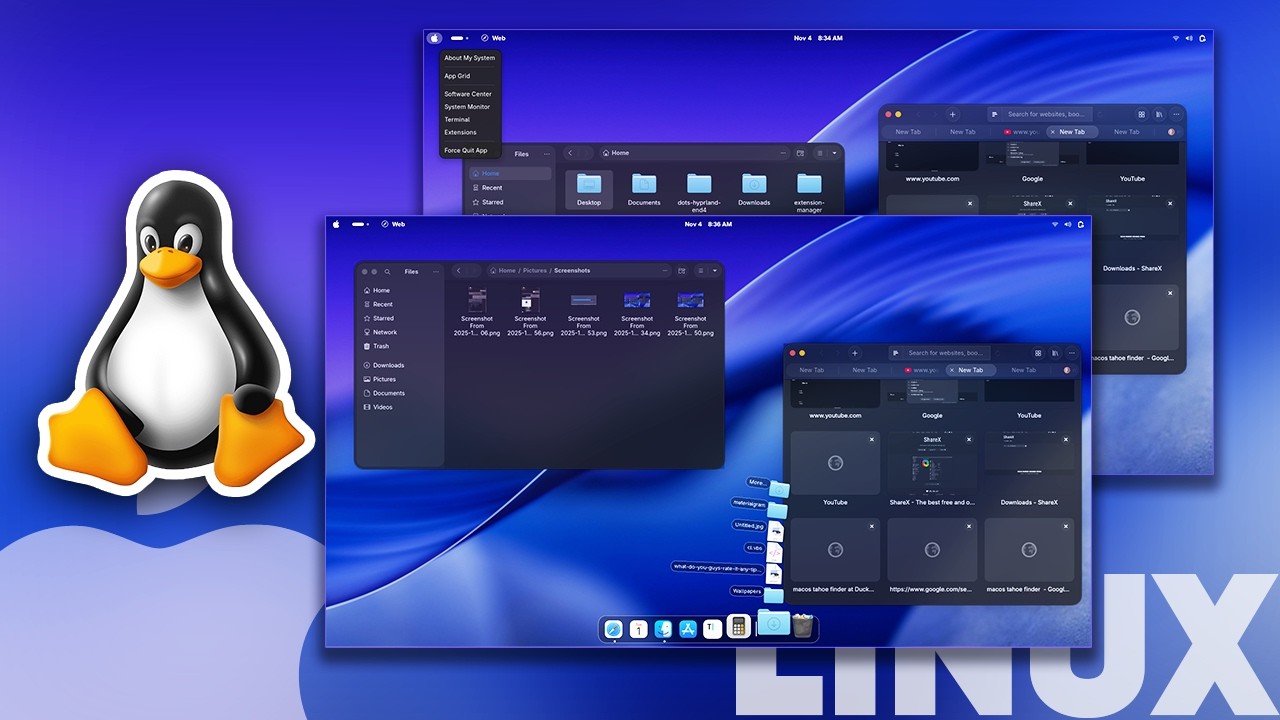Open tab overview grid in rear browser window
Screen dimensions: 1280x720
click(1141, 114)
